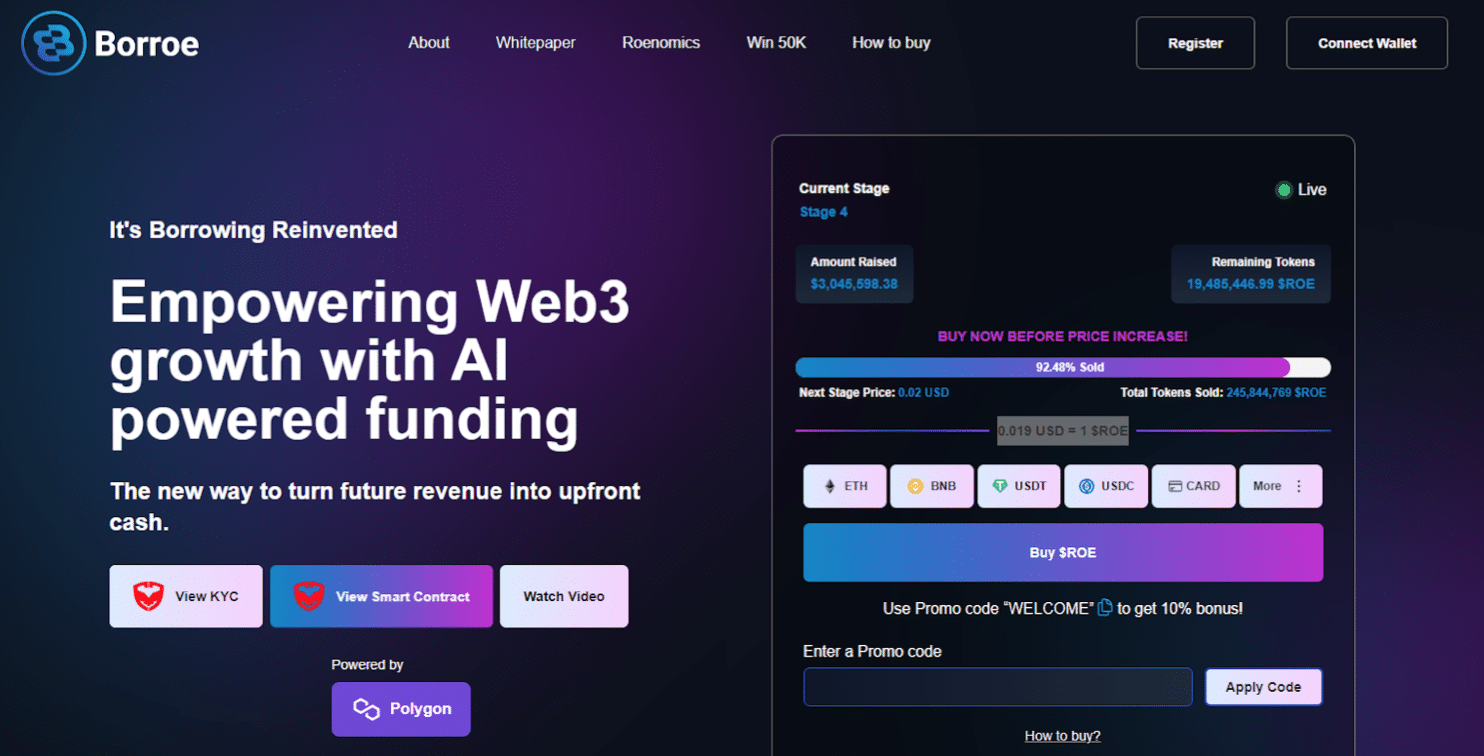
Task: Open View Smart Contract button
Action: point(381,596)
